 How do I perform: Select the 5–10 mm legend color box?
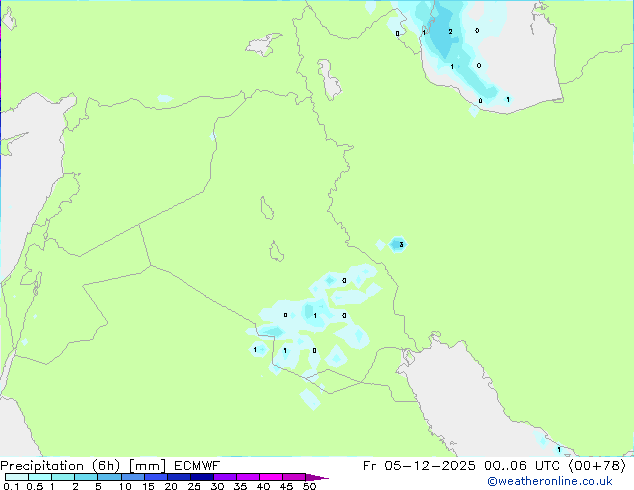coord(109,477)
